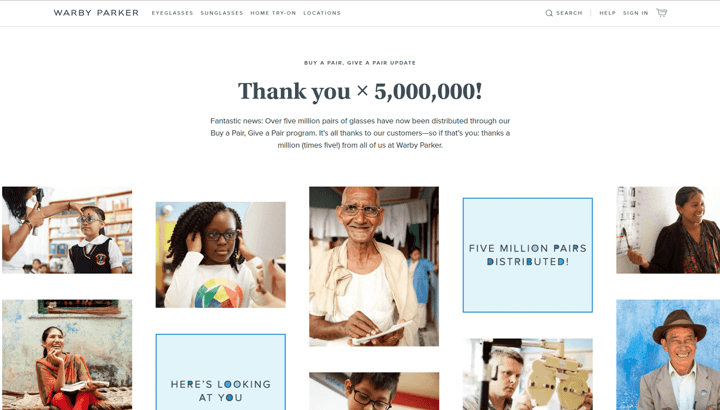The width and height of the screenshot is (720, 410).
Task: Open photo of laughing woman in orange
Action: coord(67,355)
